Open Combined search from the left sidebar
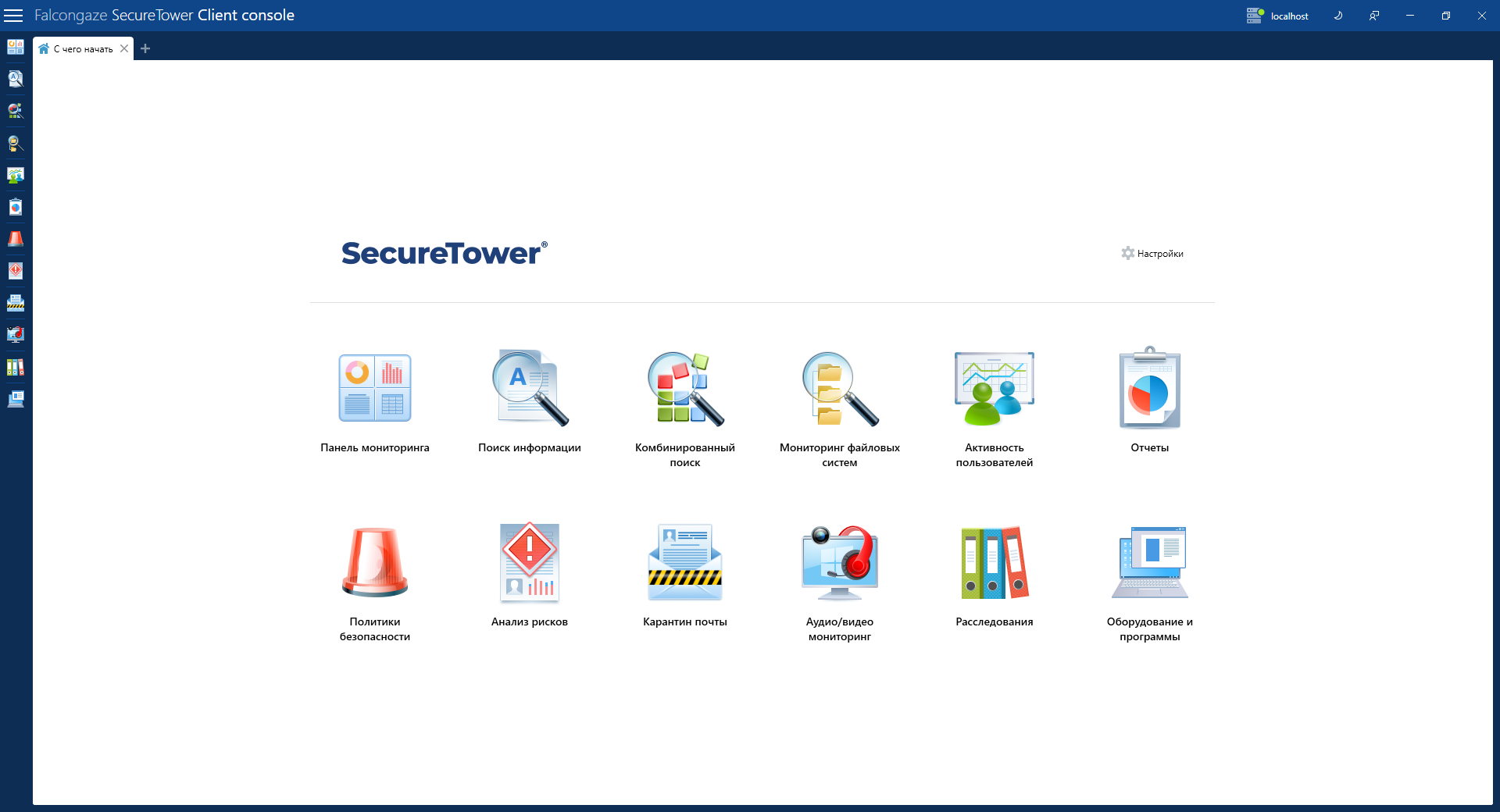The image size is (1500, 812). tap(16, 111)
